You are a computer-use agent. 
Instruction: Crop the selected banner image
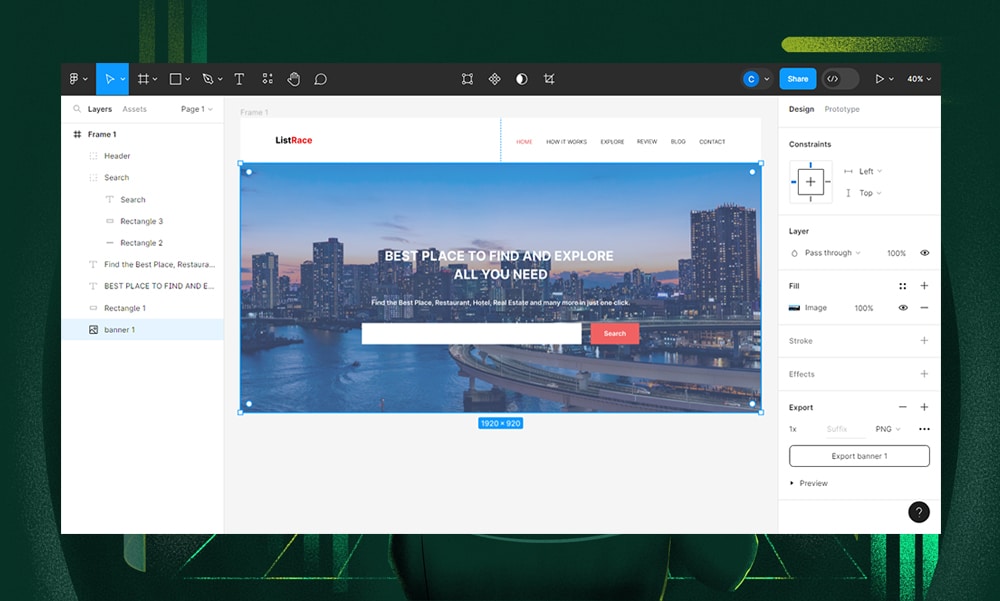[548, 78]
